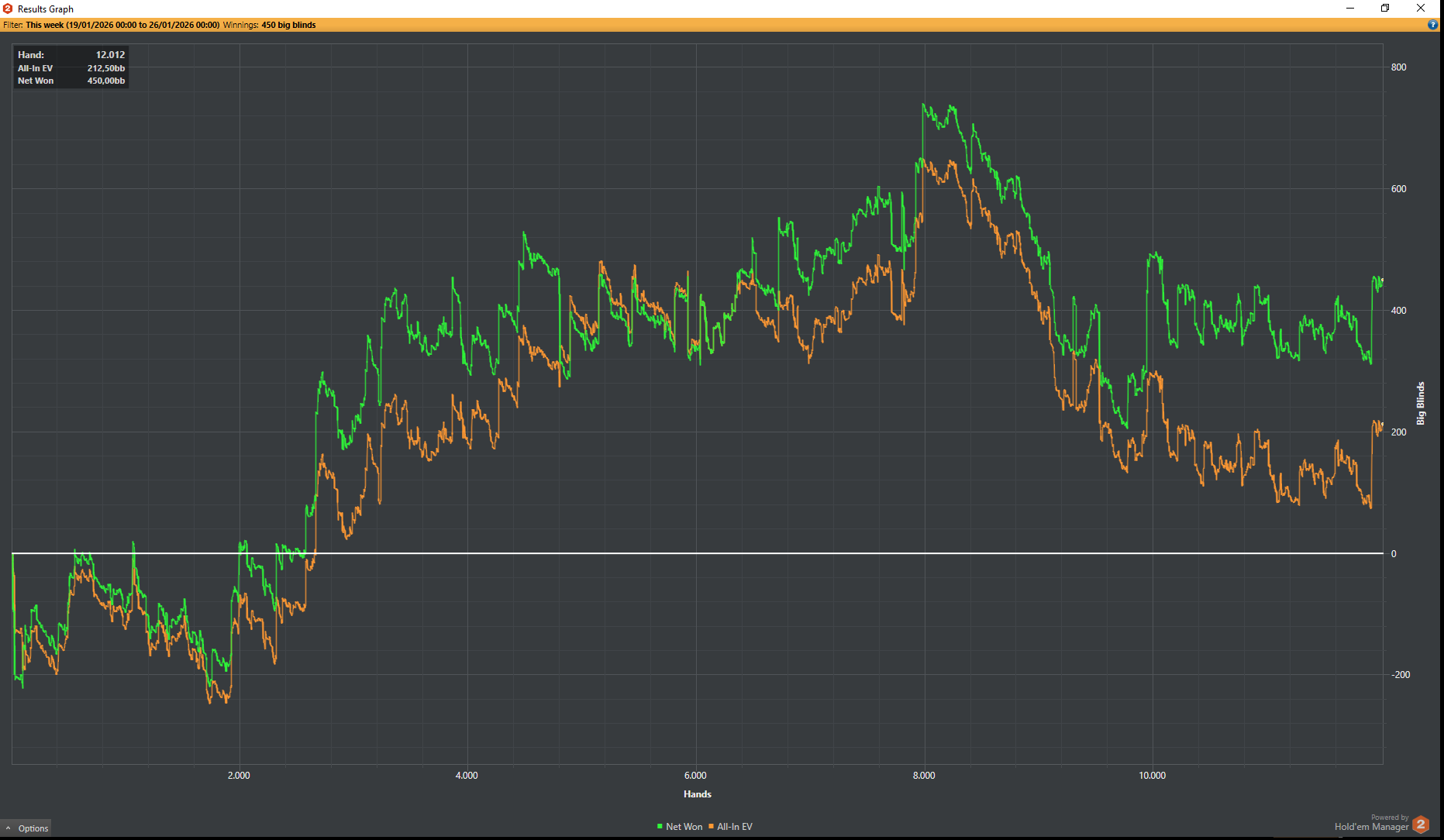
Task: Click the 'Big Blinds' y-axis title
Action: pos(1421,403)
